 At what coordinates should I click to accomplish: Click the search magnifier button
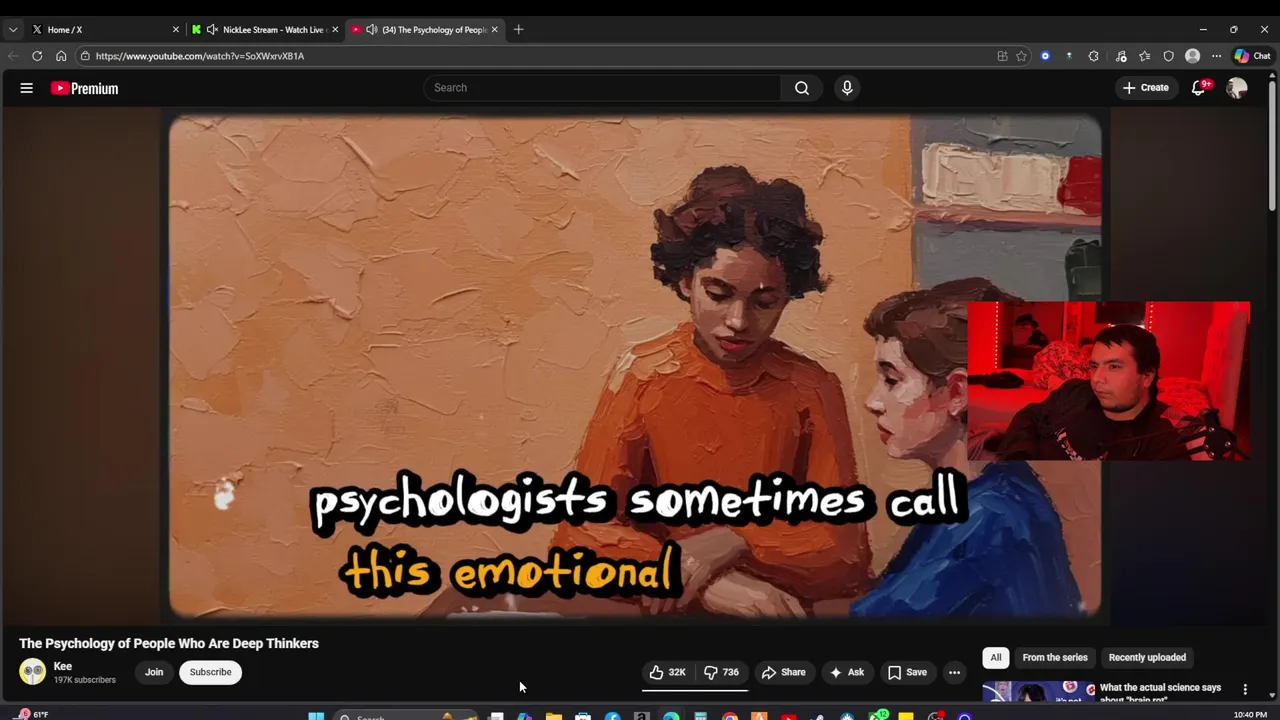(802, 88)
